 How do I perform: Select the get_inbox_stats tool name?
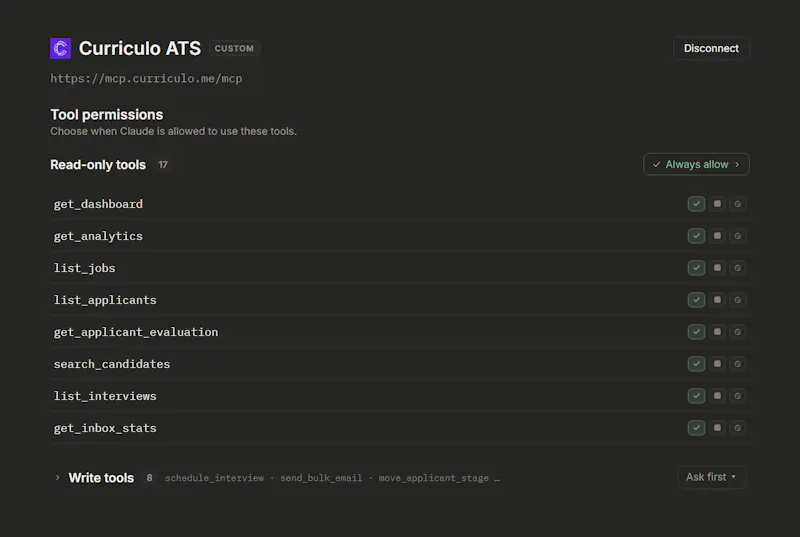click(105, 428)
